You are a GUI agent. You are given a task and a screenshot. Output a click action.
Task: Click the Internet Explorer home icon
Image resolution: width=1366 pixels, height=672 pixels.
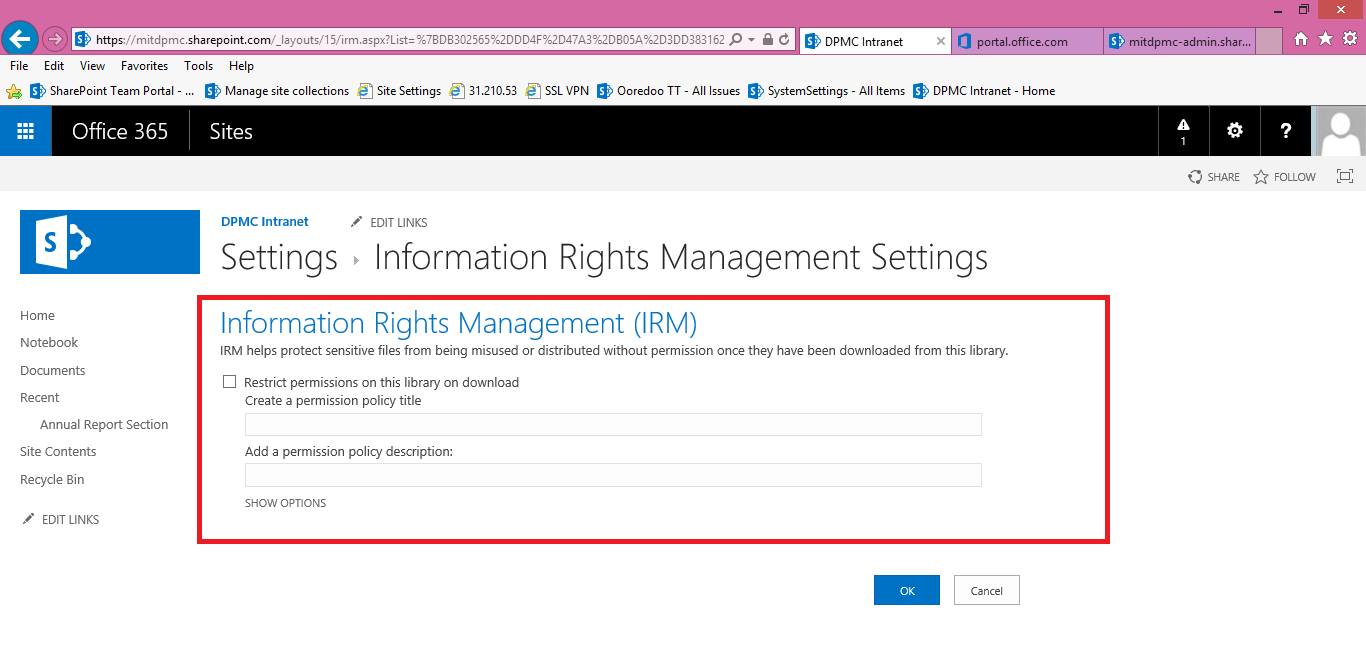[x=1303, y=38]
